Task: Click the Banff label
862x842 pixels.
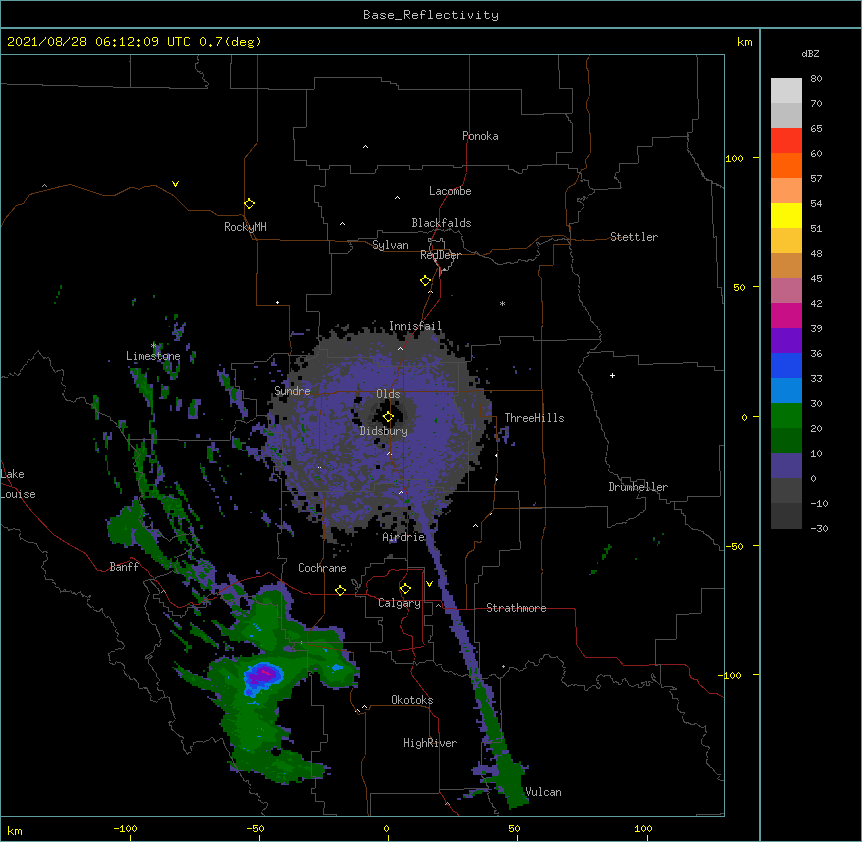Action: click(x=124, y=567)
